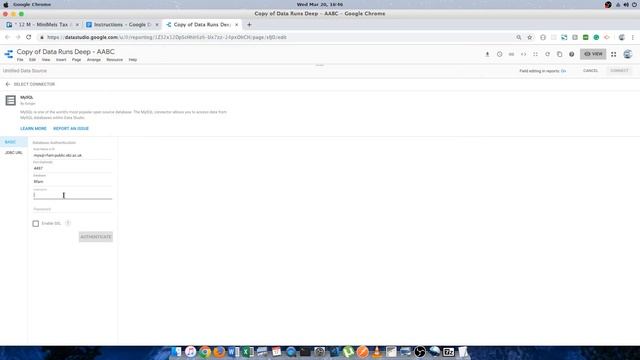Bookmark page with the star icon
This screenshot has width=640, height=360.
(x=529, y=37)
